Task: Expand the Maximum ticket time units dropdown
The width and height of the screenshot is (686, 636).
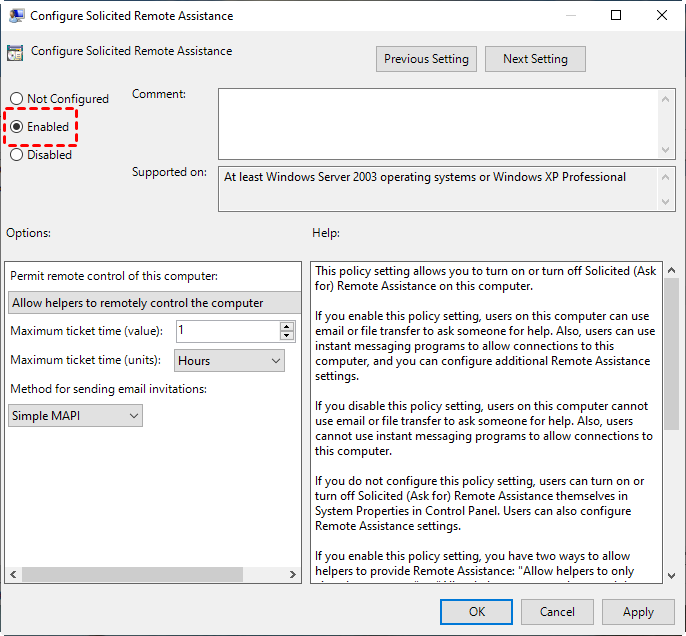Action: pyautogui.click(x=229, y=361)
